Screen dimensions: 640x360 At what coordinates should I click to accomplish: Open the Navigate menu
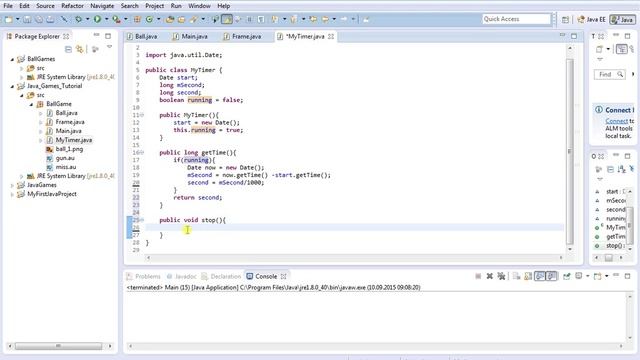point(102,6)
